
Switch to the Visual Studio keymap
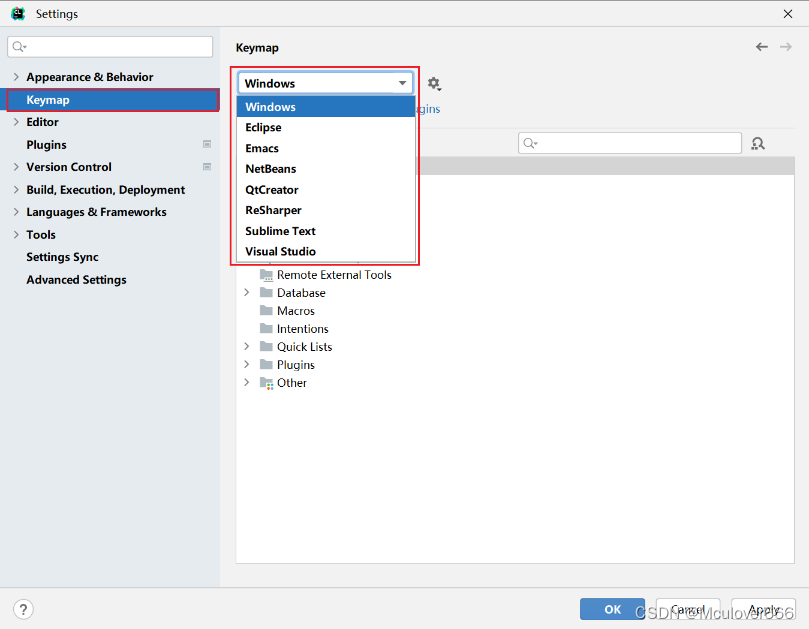(x=326, y=252)
